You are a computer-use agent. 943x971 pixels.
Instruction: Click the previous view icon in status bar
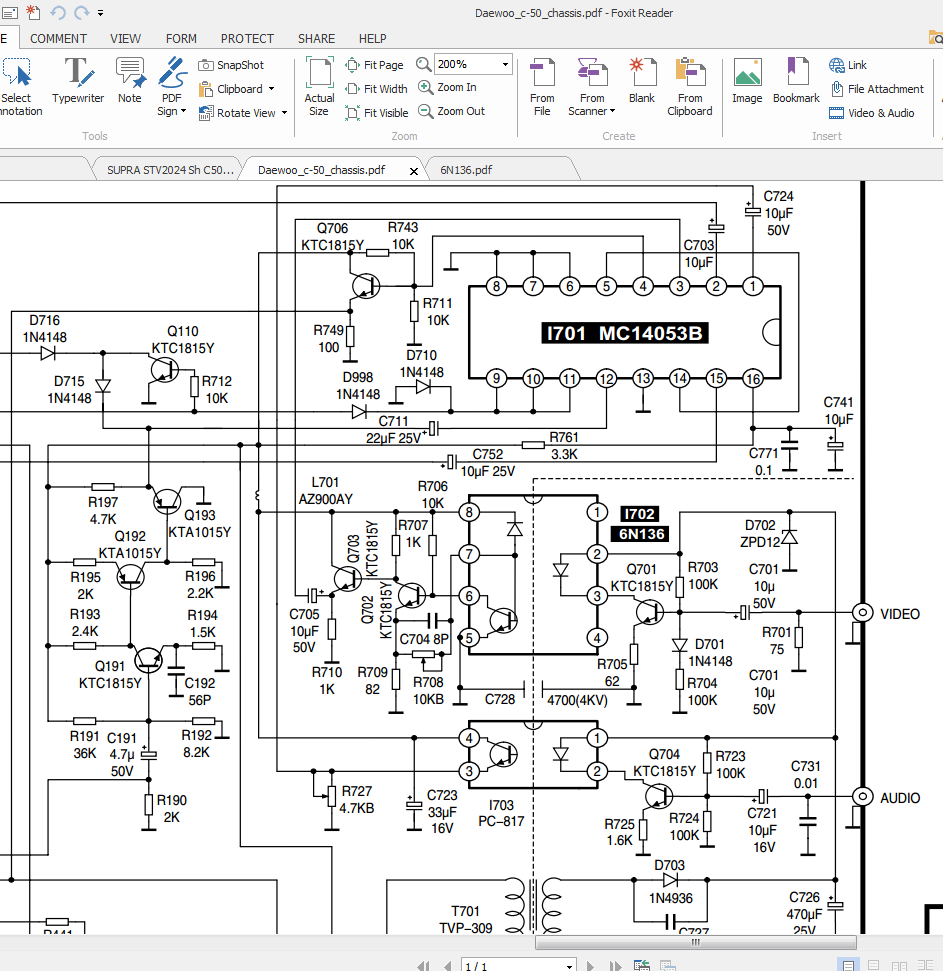click(642, 965)
